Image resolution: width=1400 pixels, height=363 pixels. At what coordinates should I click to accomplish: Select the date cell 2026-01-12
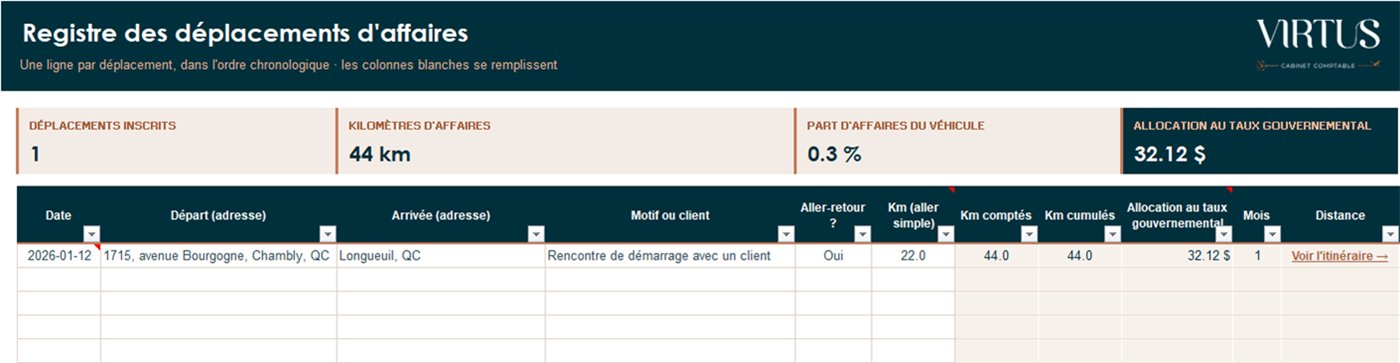pos(59,256)
